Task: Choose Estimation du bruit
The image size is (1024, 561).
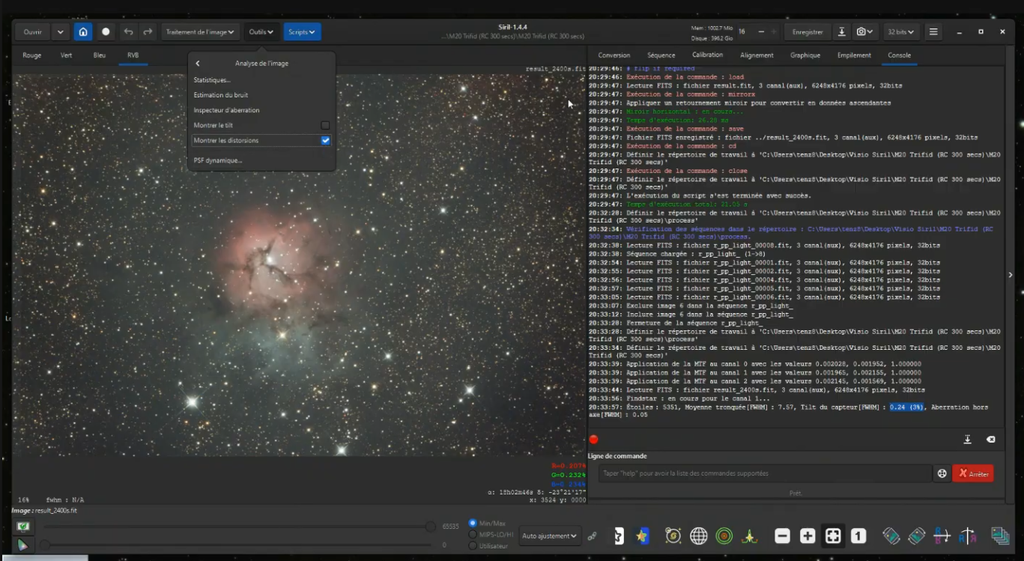Action: pyautogui.click(x=221, y=95)
